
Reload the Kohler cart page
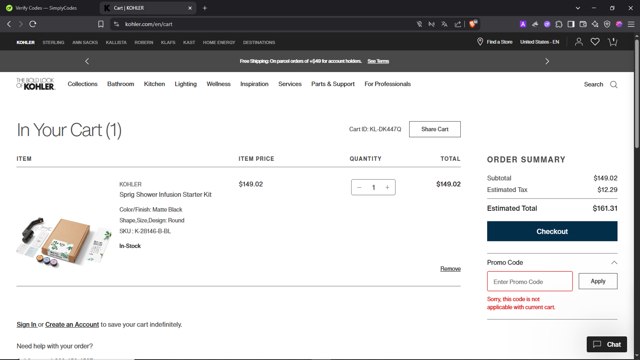33,24
